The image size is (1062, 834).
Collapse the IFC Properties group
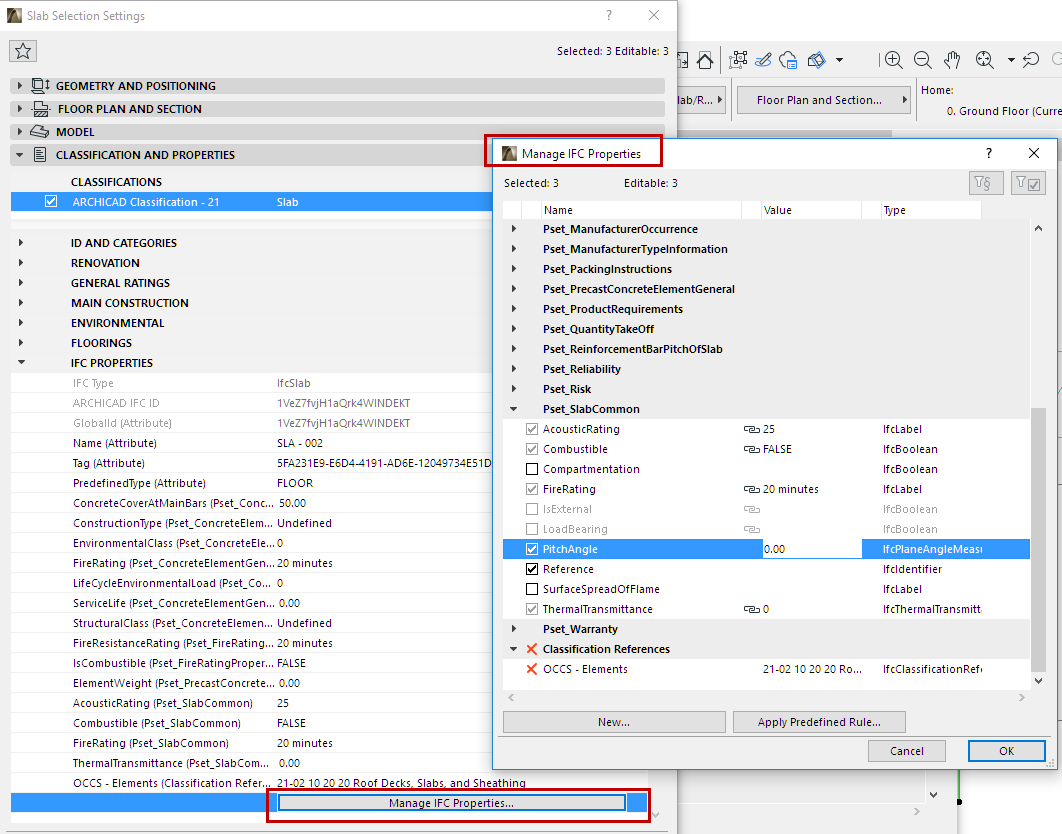(21, 363)
